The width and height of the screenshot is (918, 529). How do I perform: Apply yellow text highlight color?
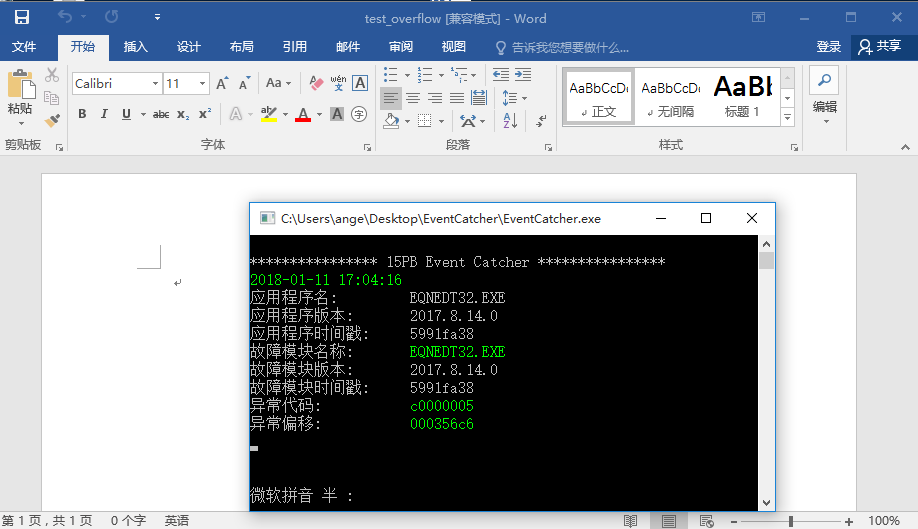point(269,114)
